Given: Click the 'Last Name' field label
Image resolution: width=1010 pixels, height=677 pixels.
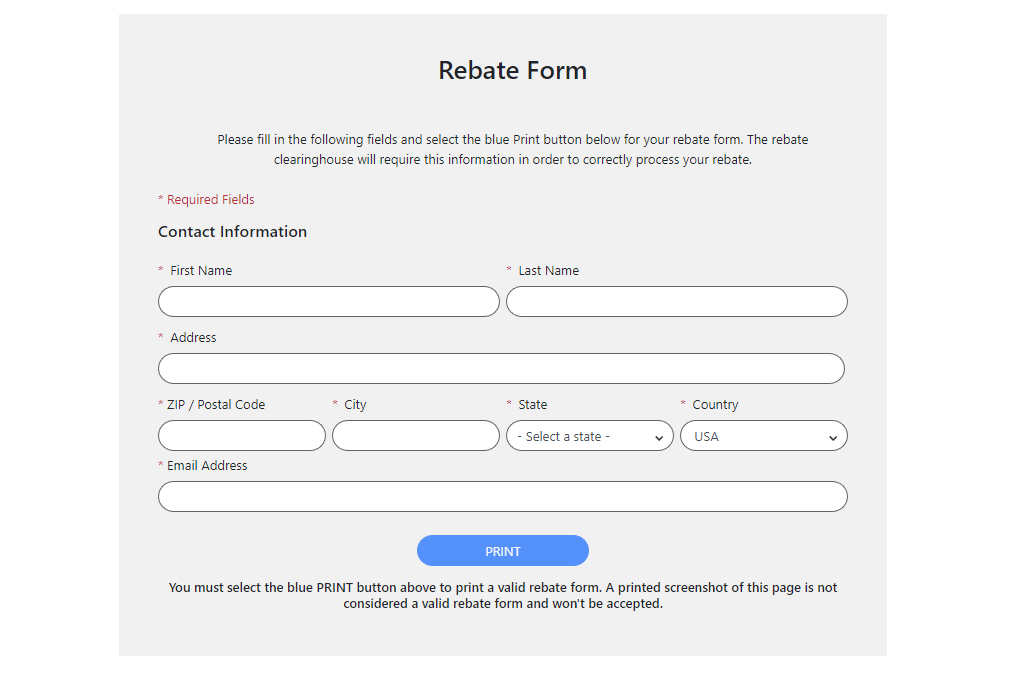Looking at the screenshot, I should pyautogui.click(x=548, y=271).
